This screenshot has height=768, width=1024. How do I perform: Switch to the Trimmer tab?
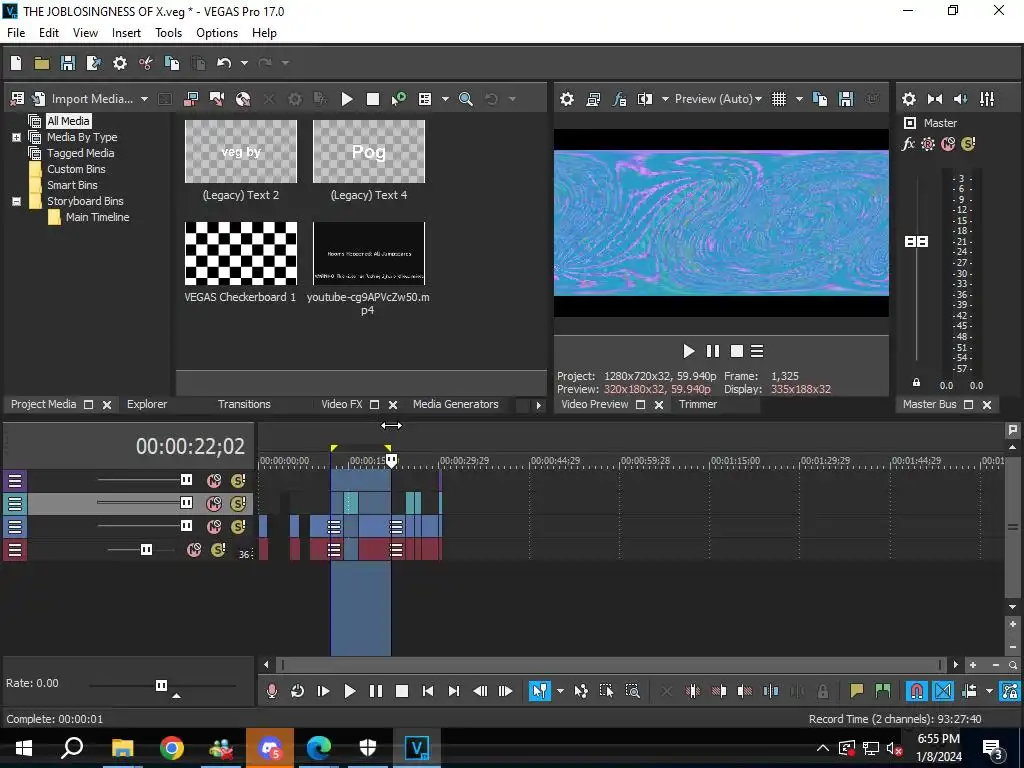[x=697, y=404]
